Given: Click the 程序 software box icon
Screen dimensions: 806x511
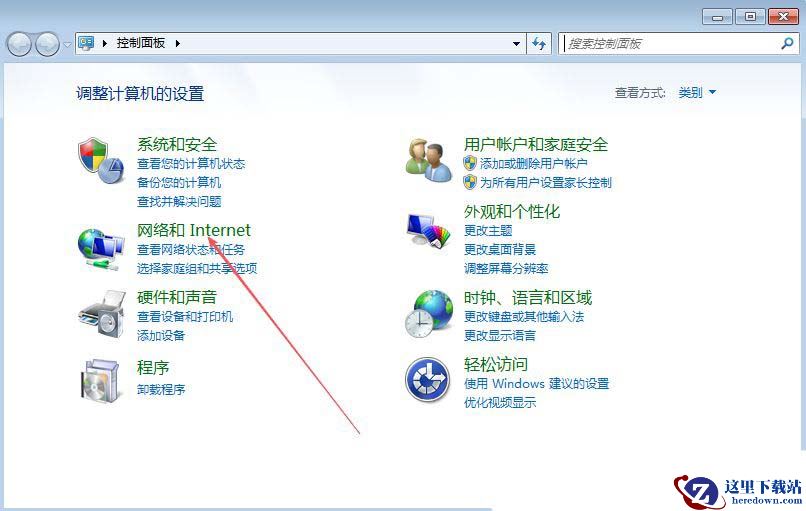Looking at the screenshot, I should point(101,380).
